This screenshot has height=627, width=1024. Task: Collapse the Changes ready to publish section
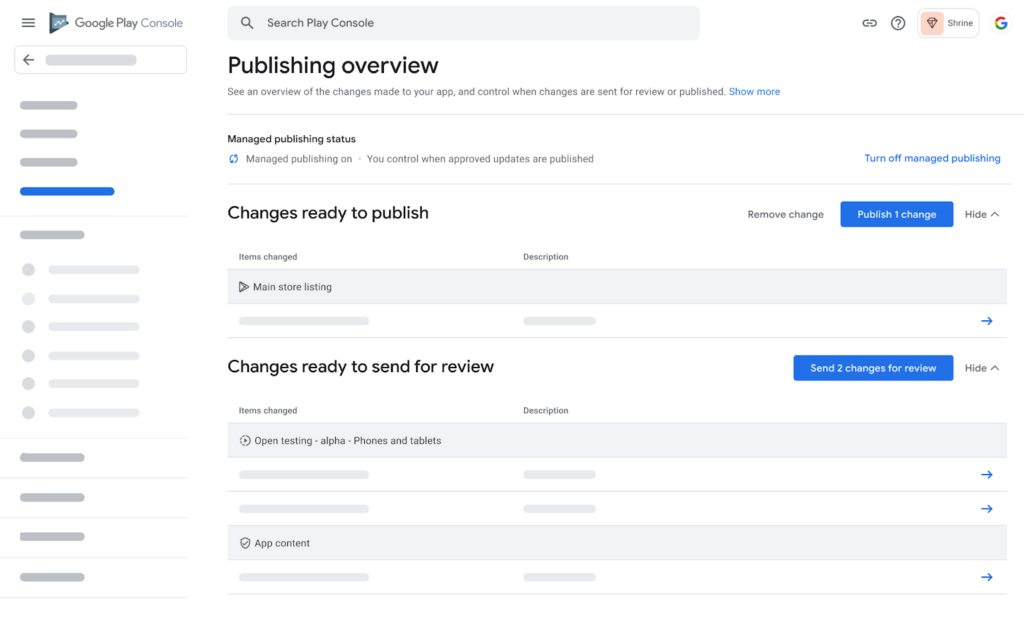[981, 214]
